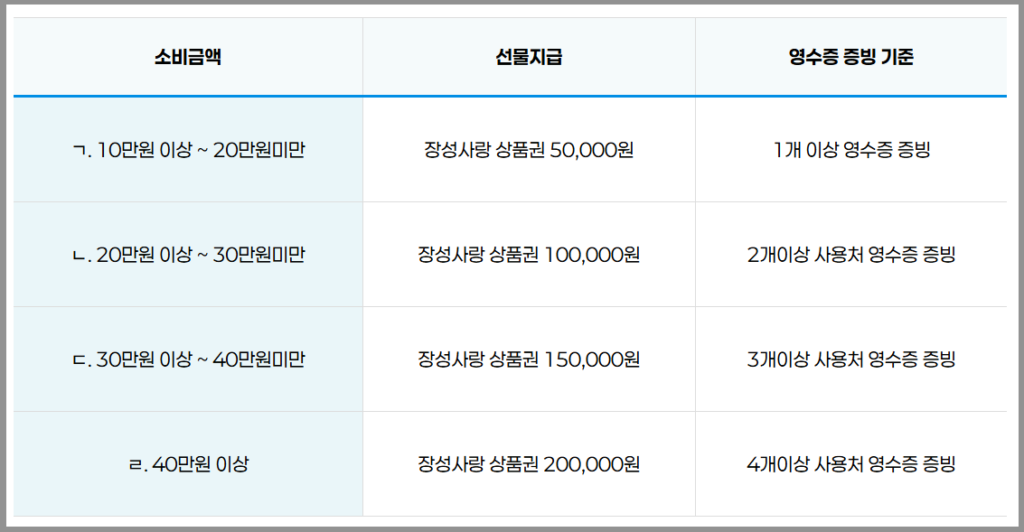Click the 선물지급 column header
Viewport: 1024px width, 532px height.
(529, 57)
